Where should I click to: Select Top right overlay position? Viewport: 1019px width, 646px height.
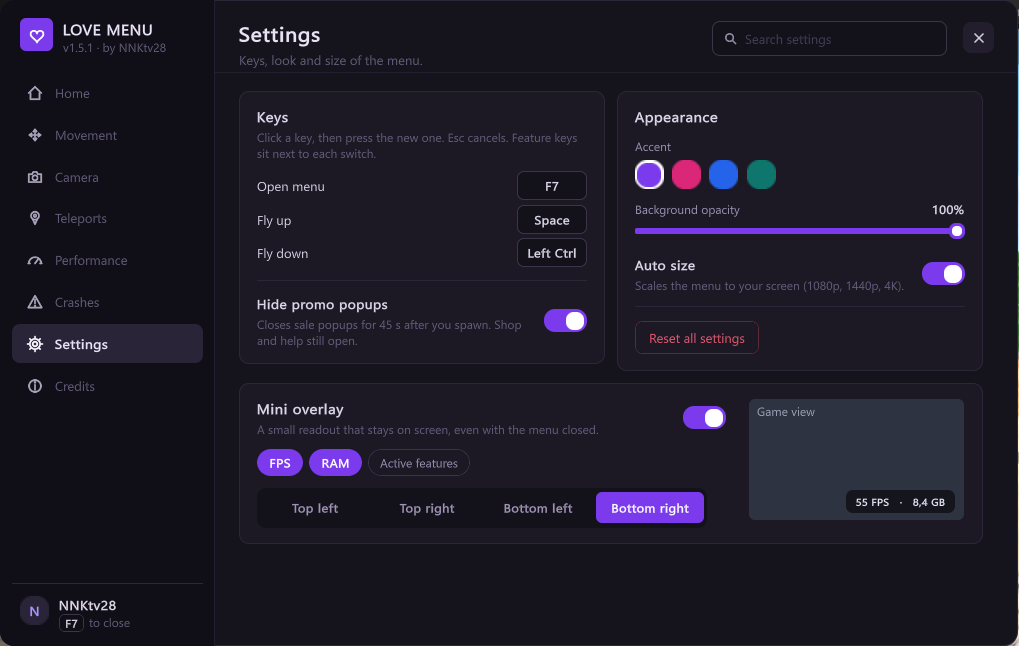click(426, 508)
